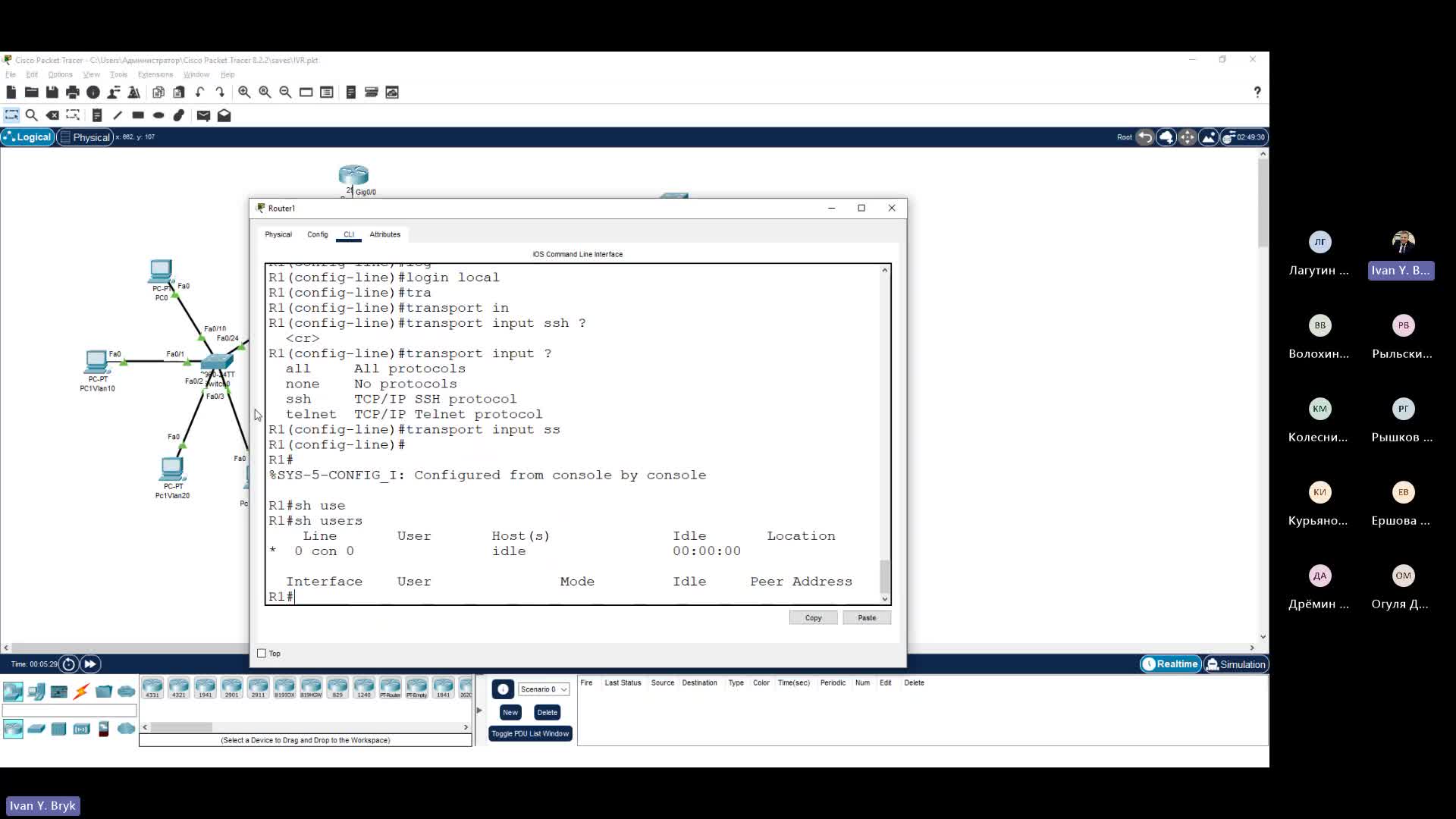Click the Zoom Reset magnifier icon

coord(265,93)
